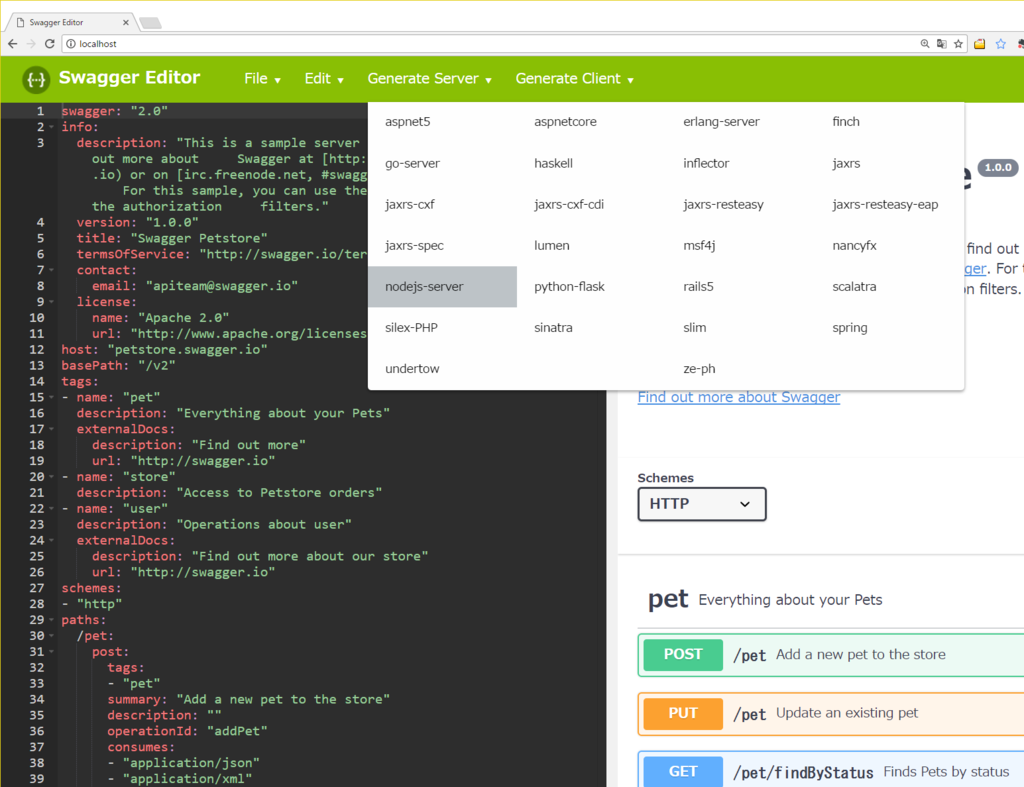
Task: Click the Swagger Editor logo icon
Action: pos(36,80)
